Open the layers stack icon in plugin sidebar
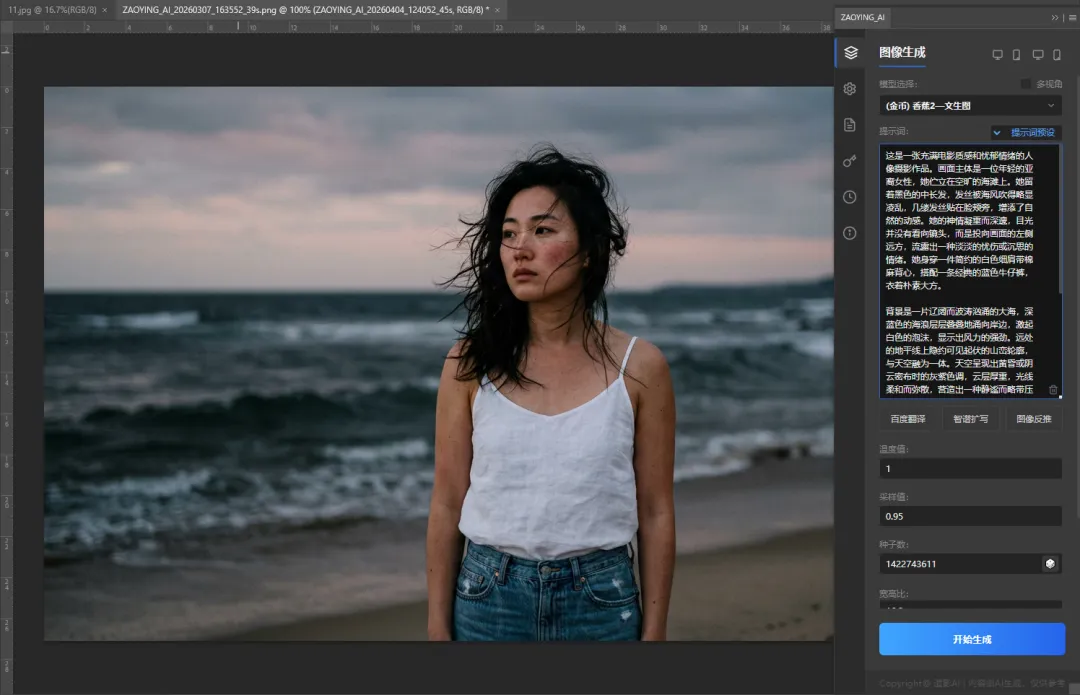1080x695 pixels. coord(850,52)
